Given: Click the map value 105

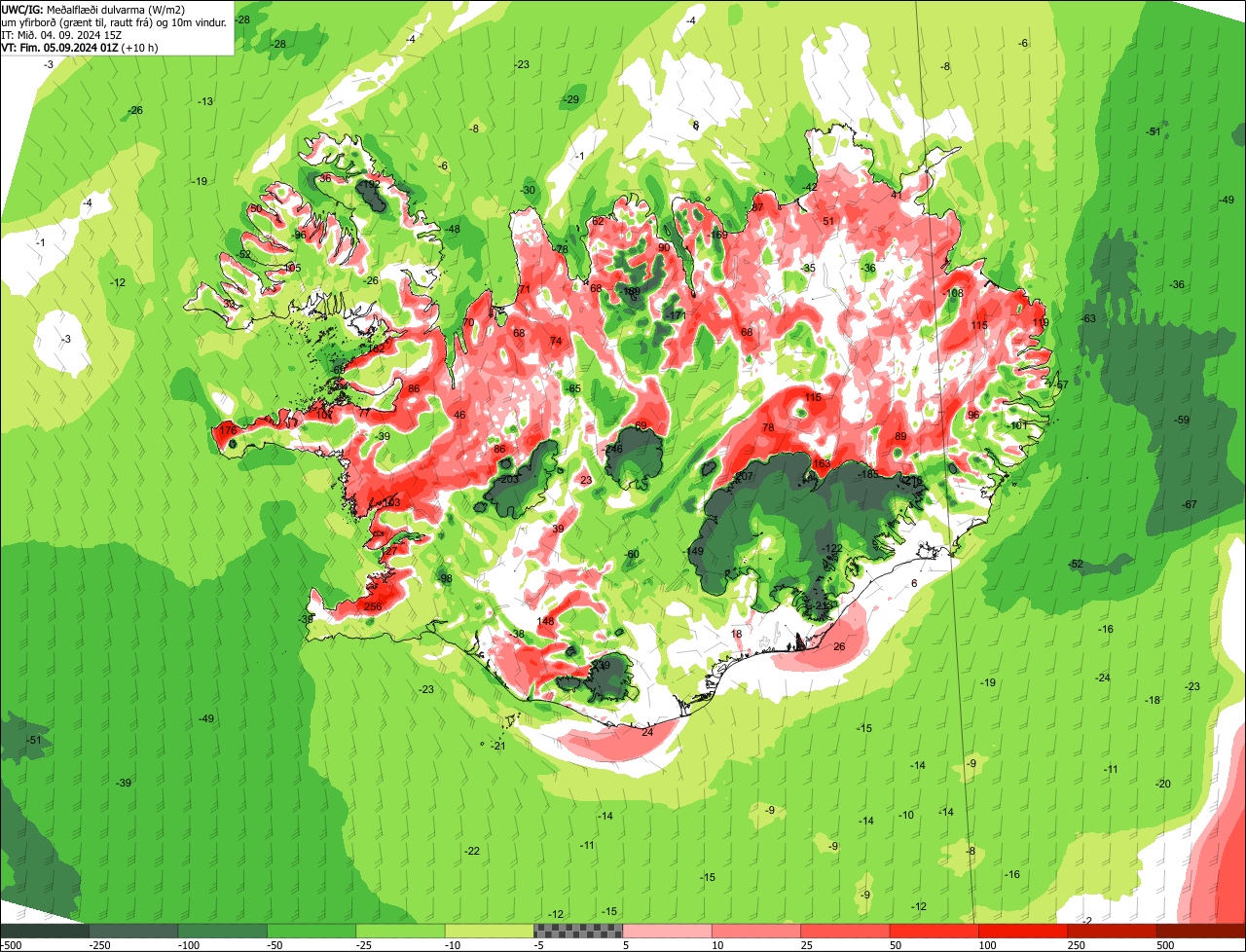Looking at the screenshot, I should tap(292, 268).
